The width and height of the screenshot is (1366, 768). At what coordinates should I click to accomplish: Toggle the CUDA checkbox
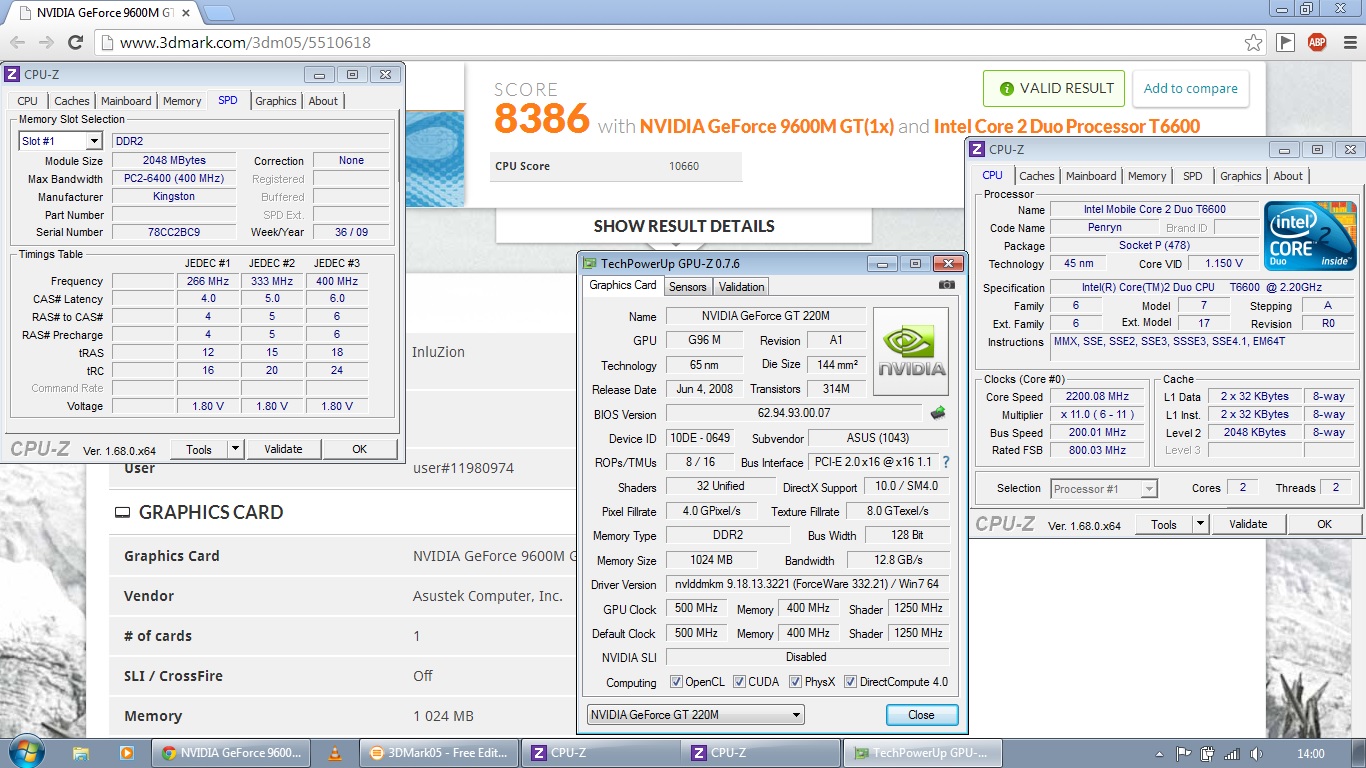740,682
